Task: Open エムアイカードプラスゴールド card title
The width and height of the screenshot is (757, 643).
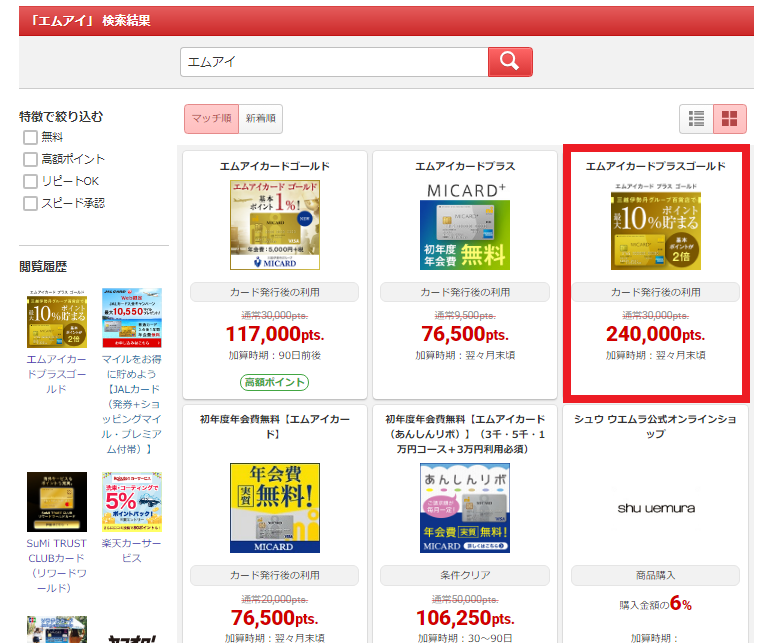Action: (656, 166)
